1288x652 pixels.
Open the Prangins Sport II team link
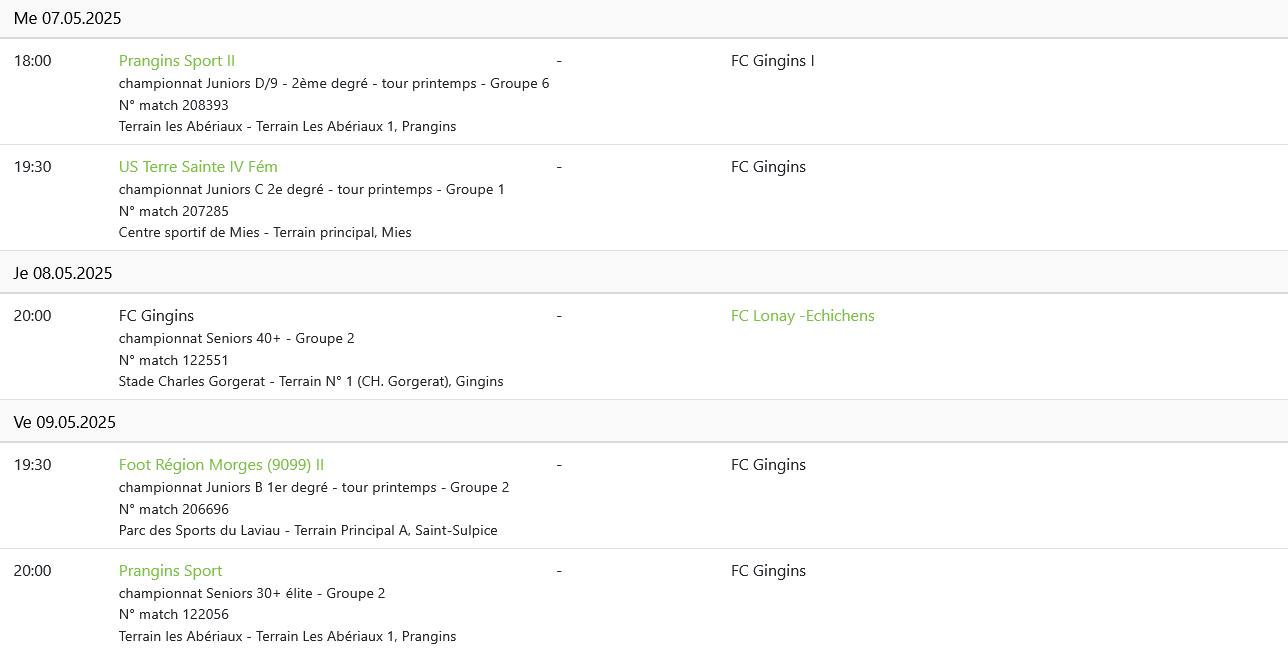pos(177,61)
